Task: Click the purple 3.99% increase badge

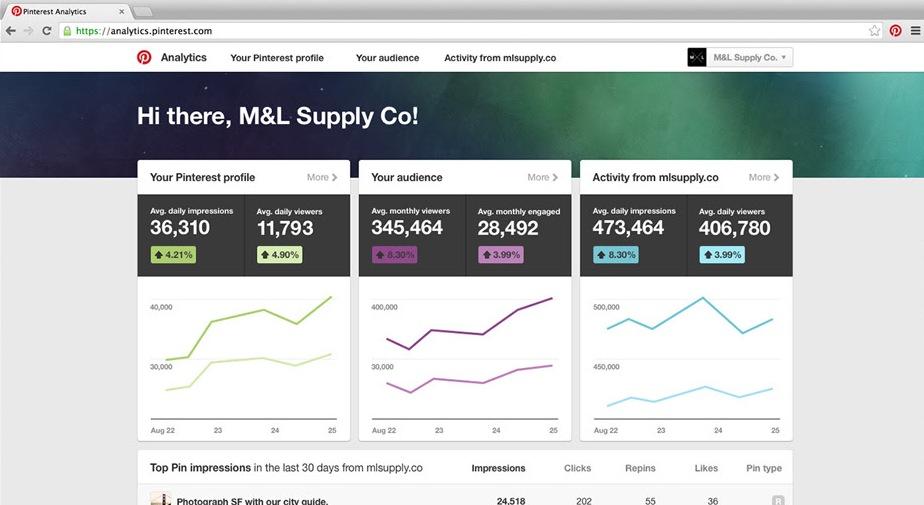Action: pos(501,255)
